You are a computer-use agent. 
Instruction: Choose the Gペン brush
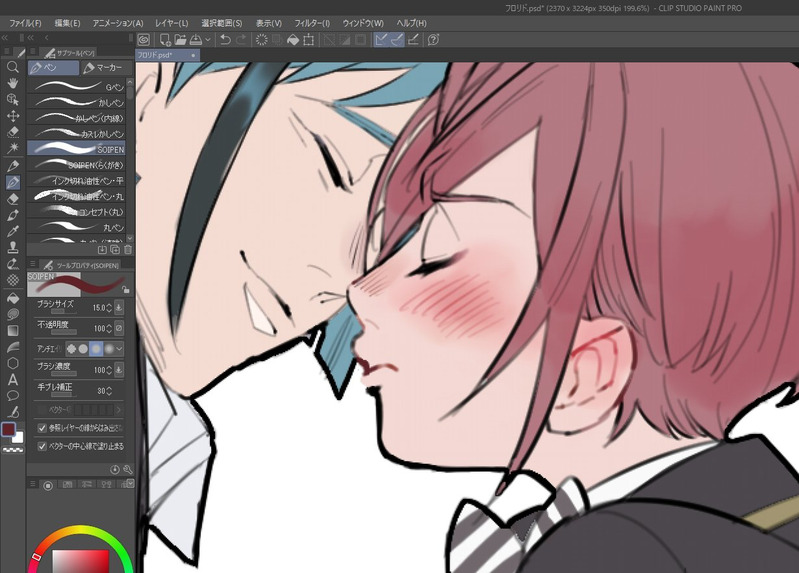[x=76, y=87]
